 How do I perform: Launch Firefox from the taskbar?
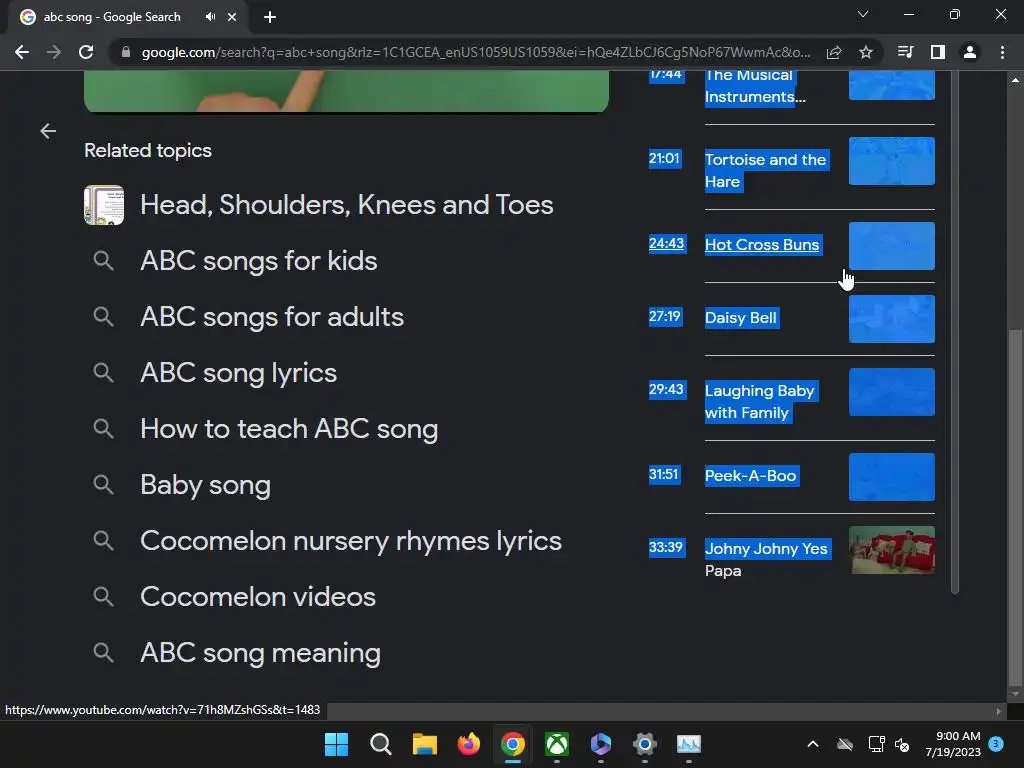(468, 744)
